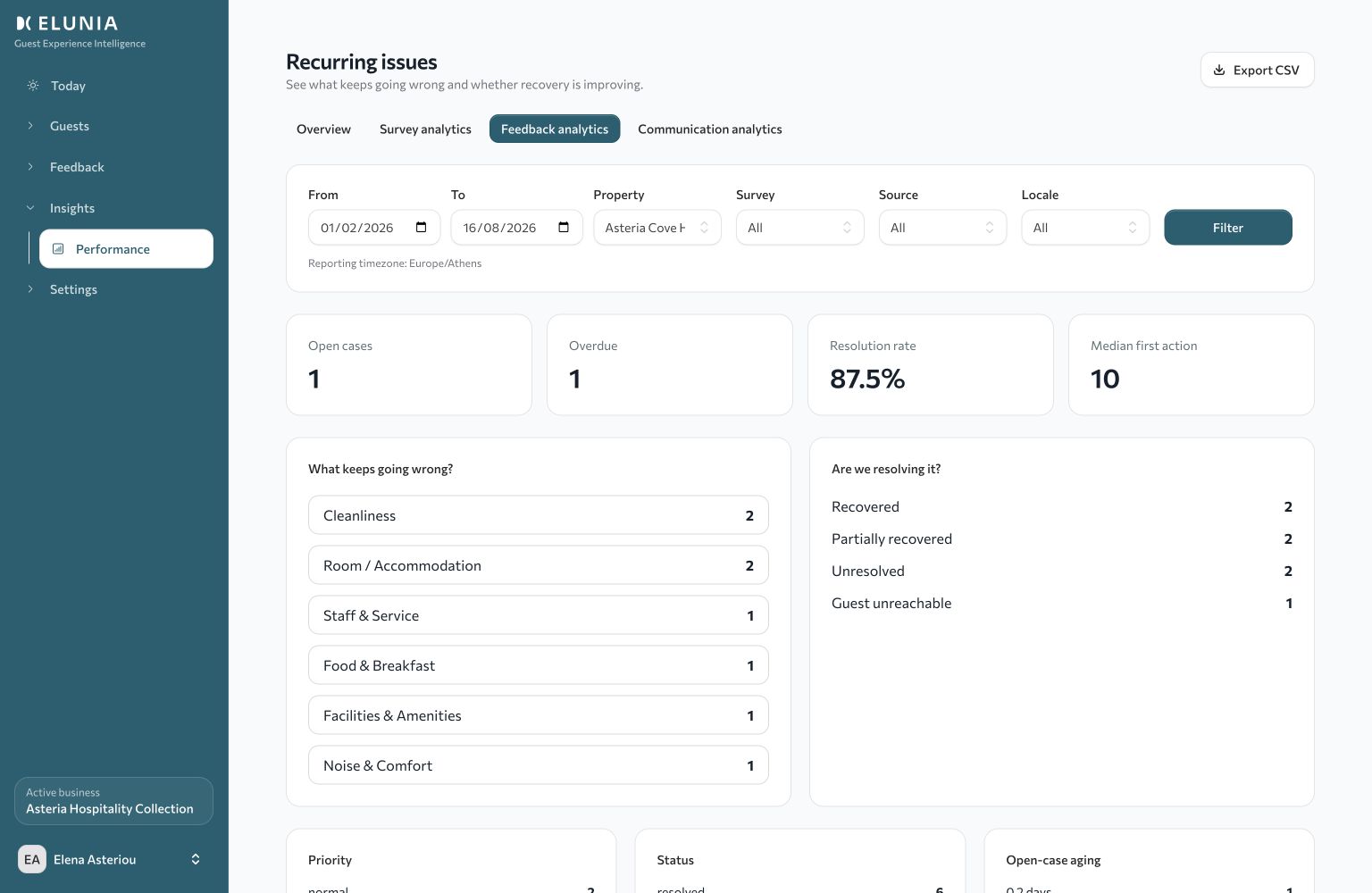Click the Filter button
1372x893 pixels.
(x=1228, y=228)
